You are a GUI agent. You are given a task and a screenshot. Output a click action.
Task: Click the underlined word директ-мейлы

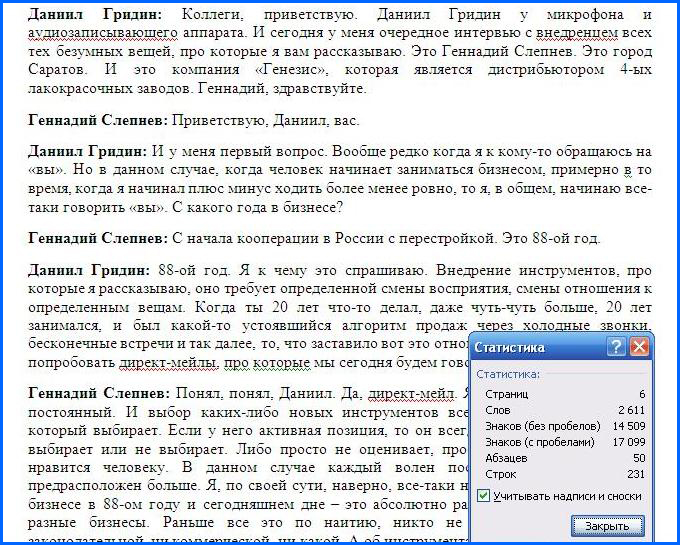[x=169, y=362]
